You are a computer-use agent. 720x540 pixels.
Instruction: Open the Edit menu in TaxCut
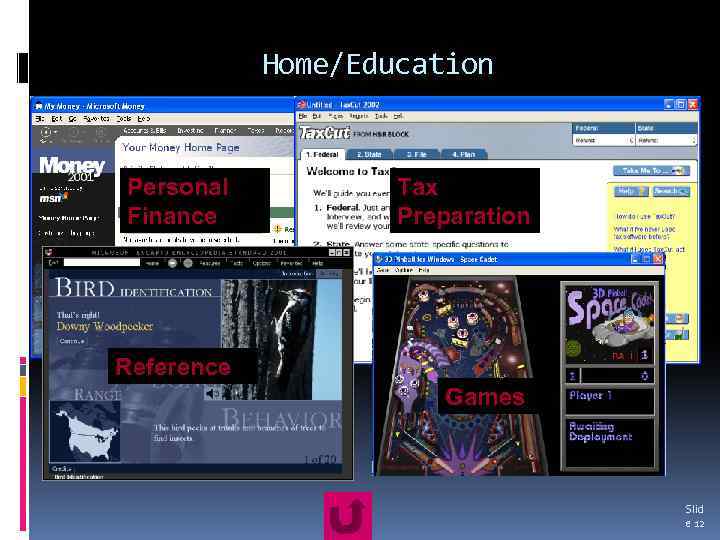[x=317, y=116]
